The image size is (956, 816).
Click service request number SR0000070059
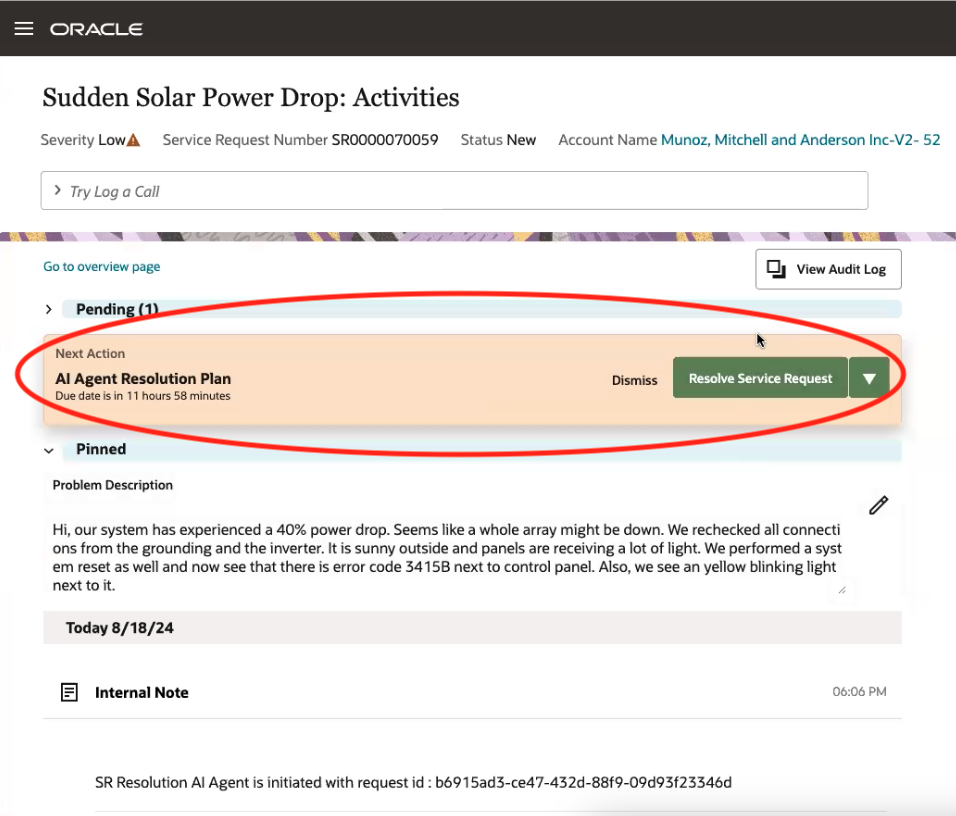click(385, 140)
